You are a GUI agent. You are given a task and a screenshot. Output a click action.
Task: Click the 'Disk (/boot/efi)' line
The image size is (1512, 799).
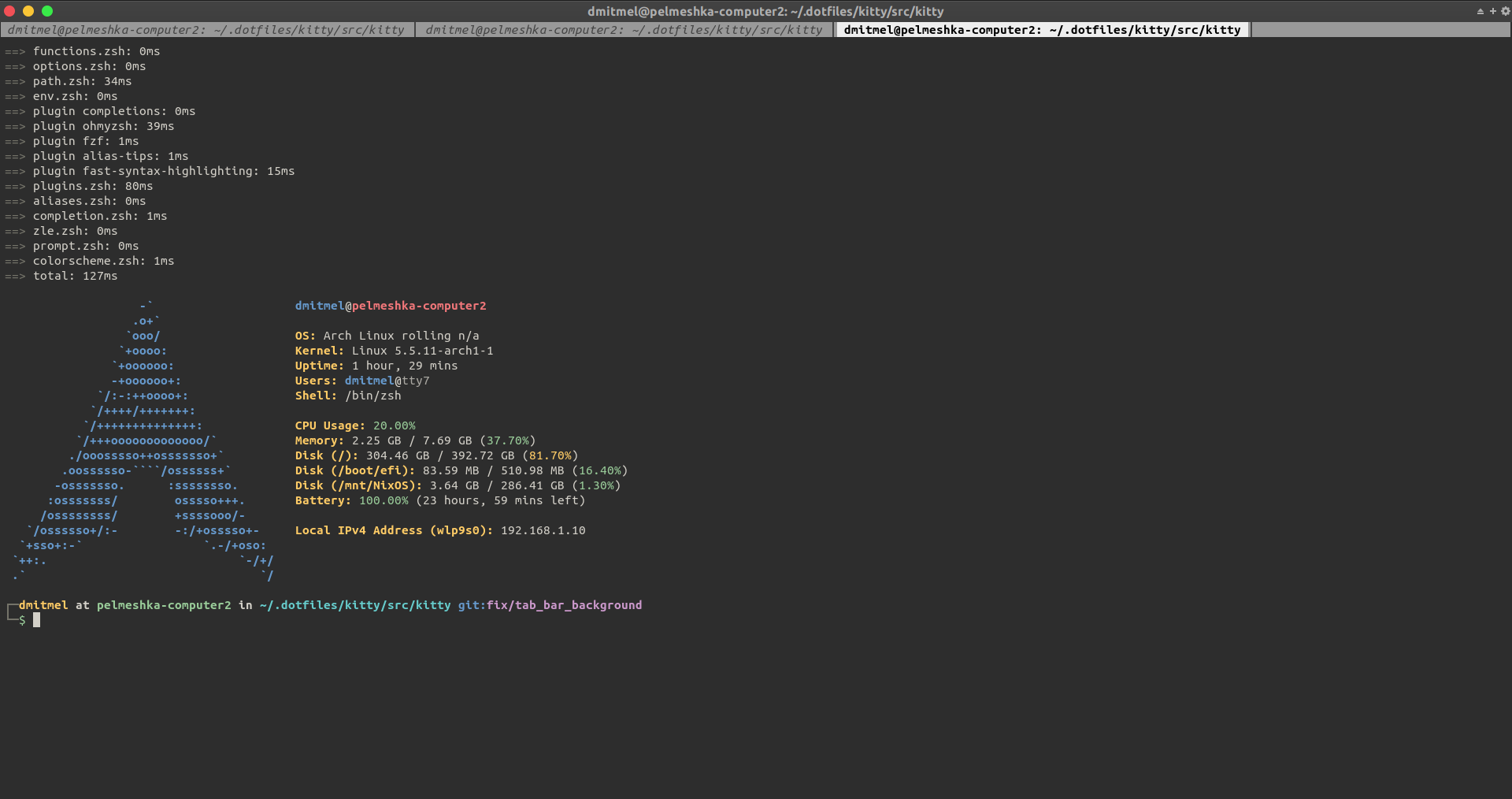pyautogui.click(x=461, y=470)
